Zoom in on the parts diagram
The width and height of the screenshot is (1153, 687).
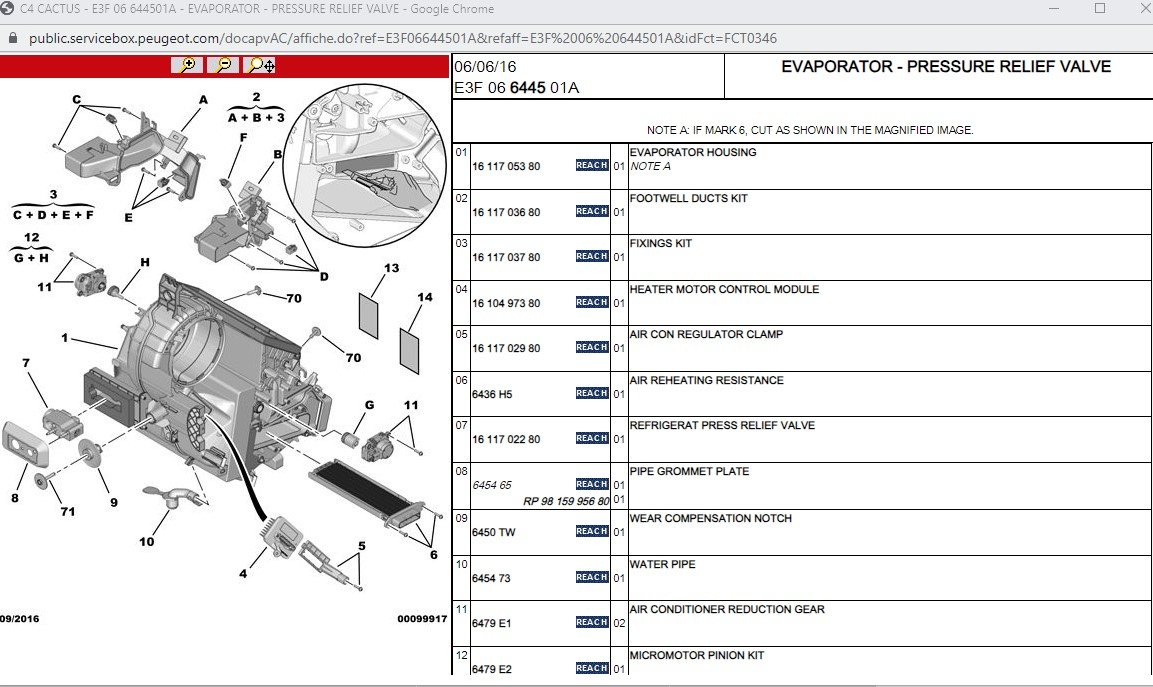pyautogui.click(x=188, y=65)
